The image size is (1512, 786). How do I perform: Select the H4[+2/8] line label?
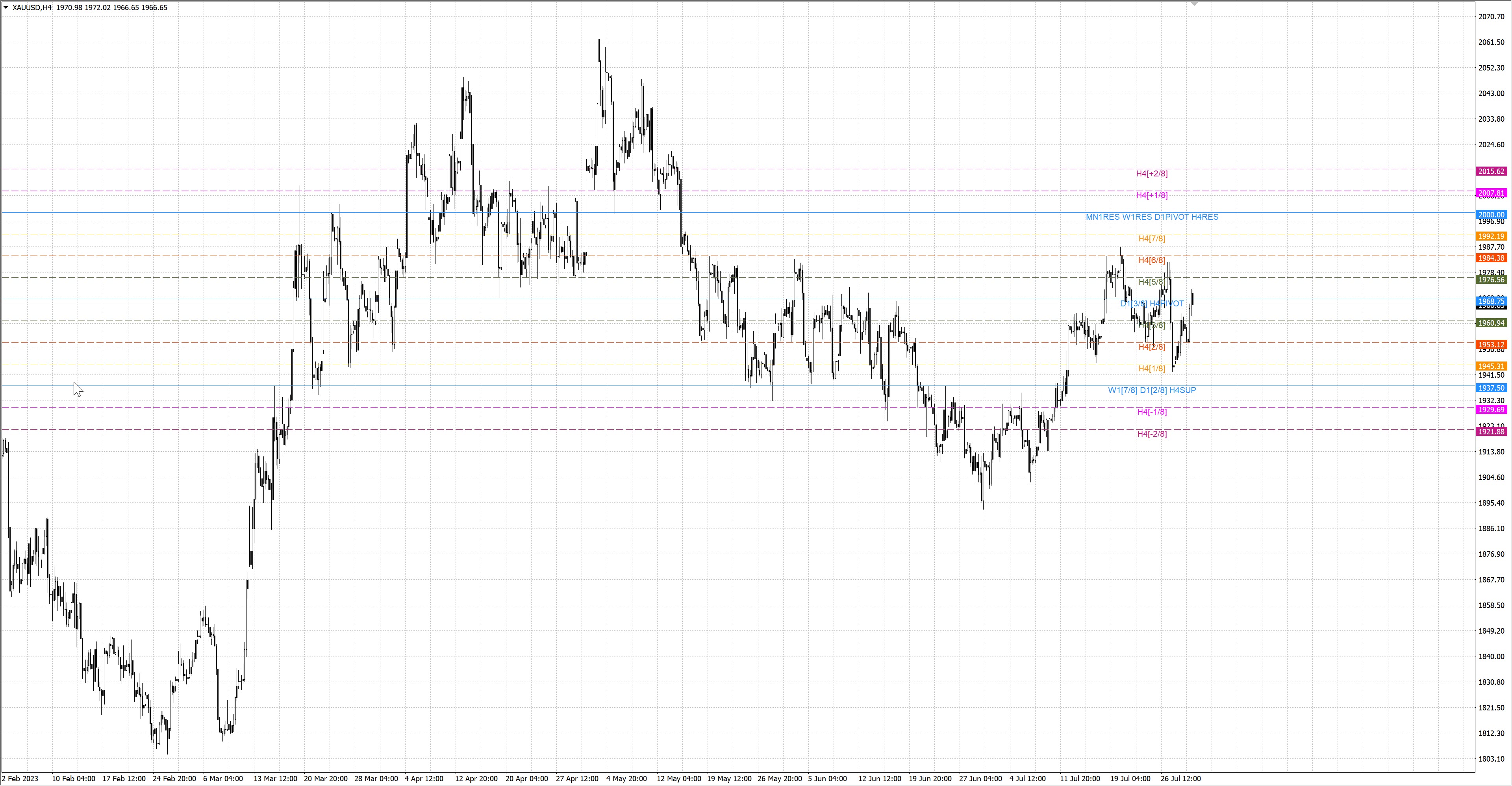[1152, 174]
